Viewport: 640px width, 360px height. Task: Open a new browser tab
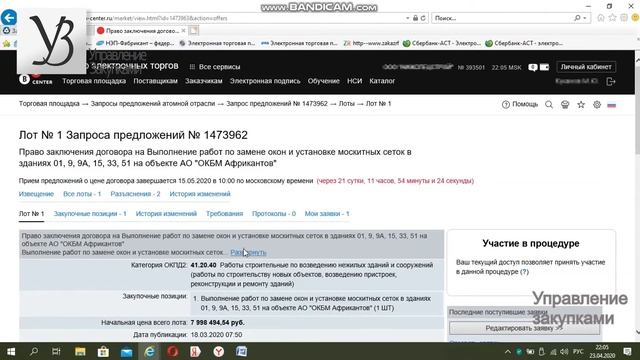(x=193, y=31)
